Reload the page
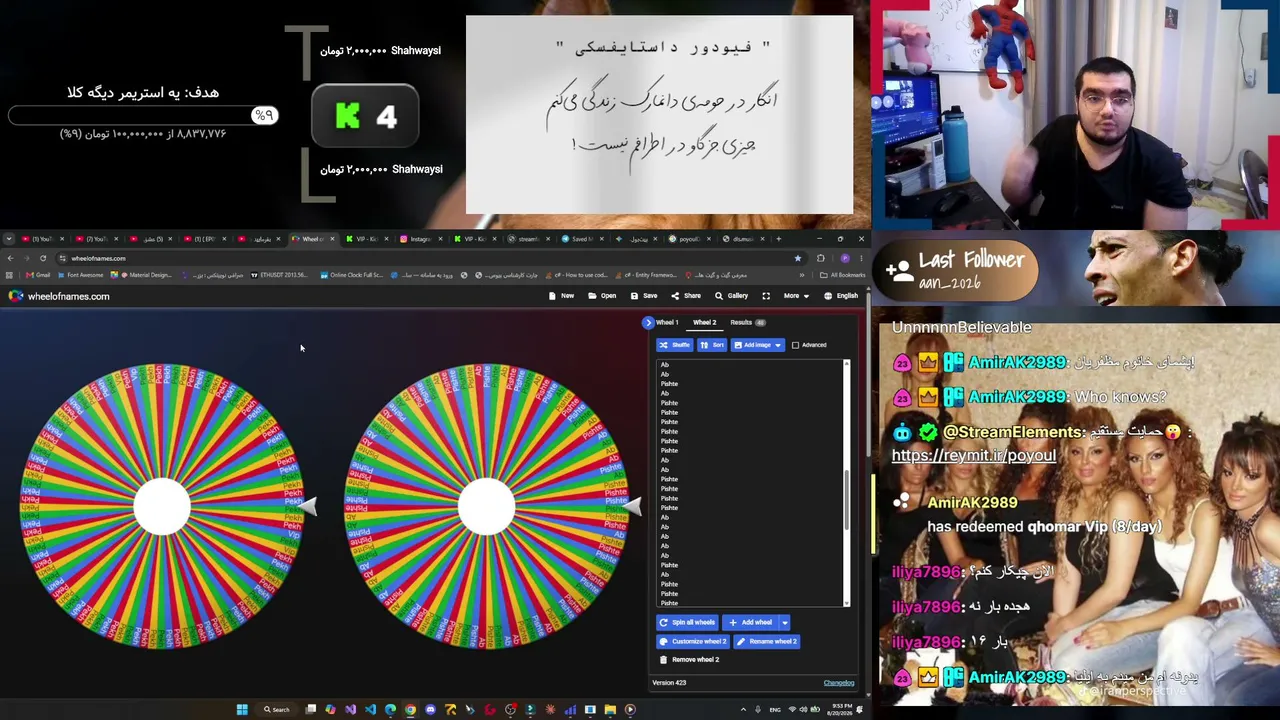This screenshot has height=720, width=1280. click(43, 258)
